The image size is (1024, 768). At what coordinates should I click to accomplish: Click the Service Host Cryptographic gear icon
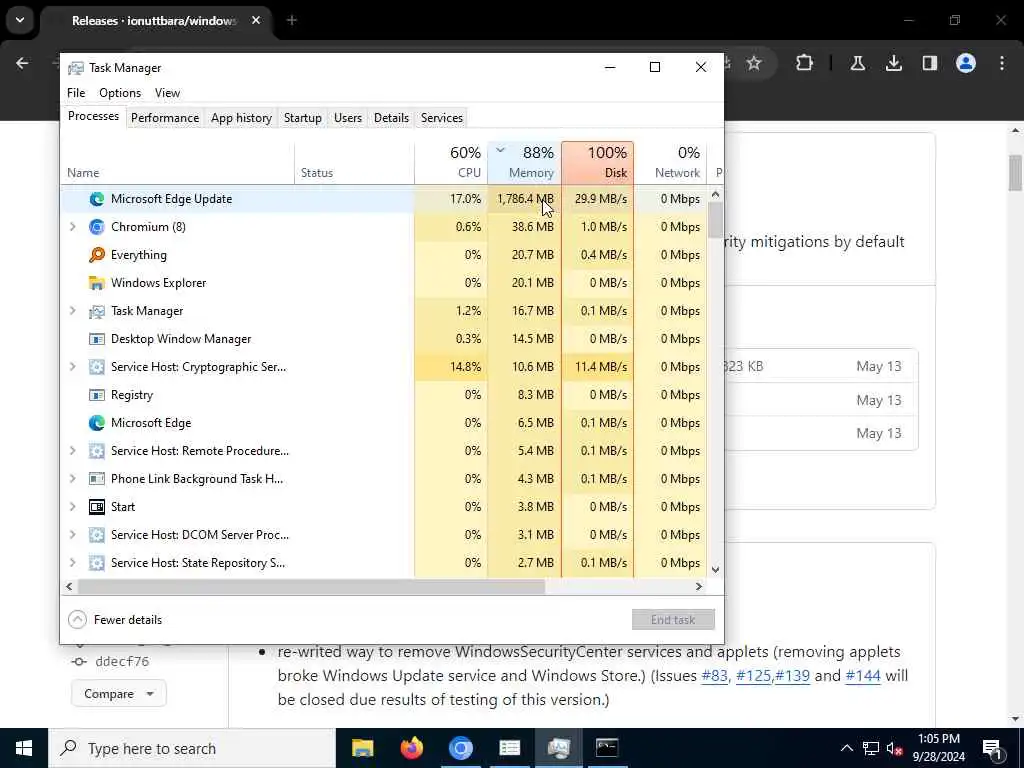click(97, 367)
